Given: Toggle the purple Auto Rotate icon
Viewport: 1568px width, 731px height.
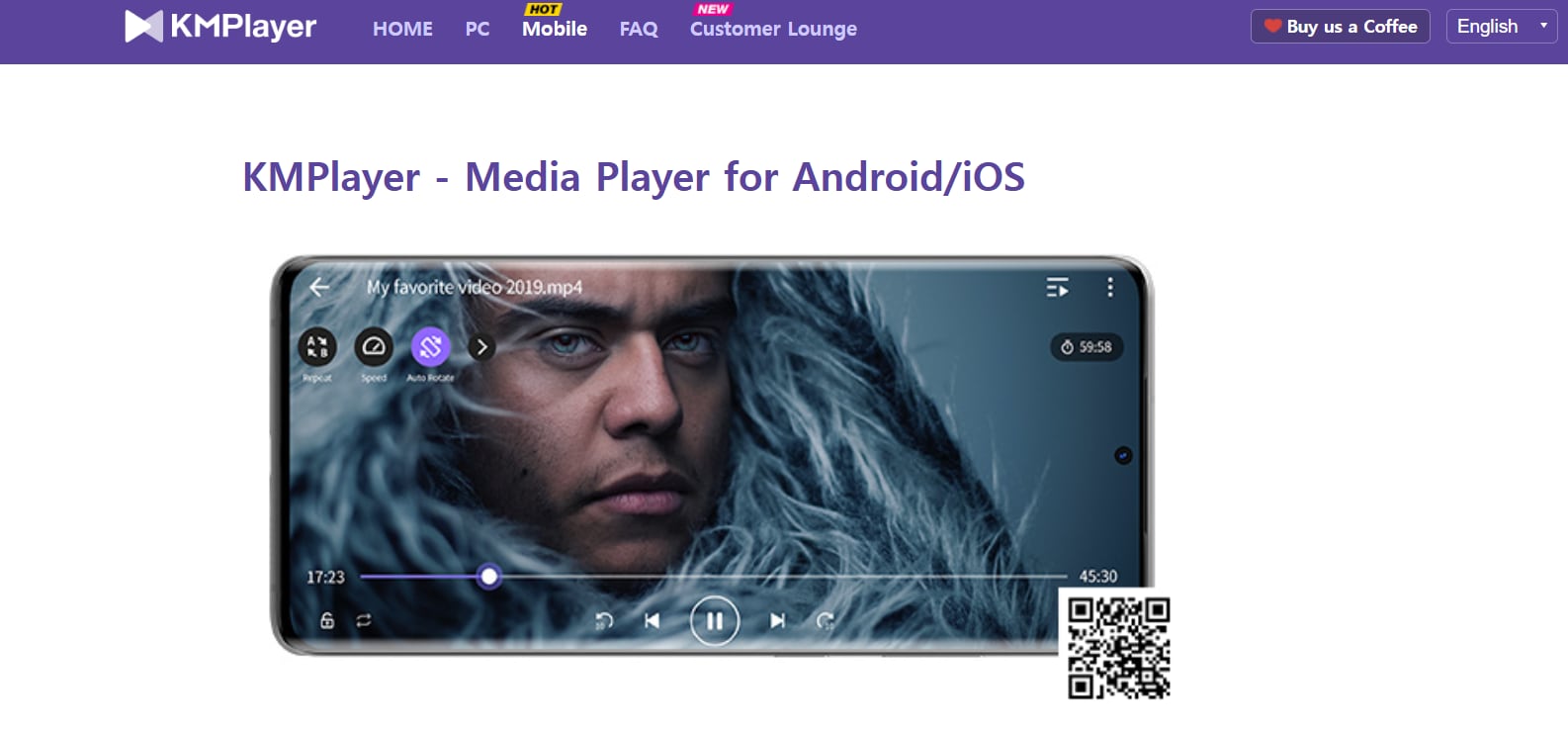Looking at the screenshot, I should pyautogui.click(x=430, y=346).
